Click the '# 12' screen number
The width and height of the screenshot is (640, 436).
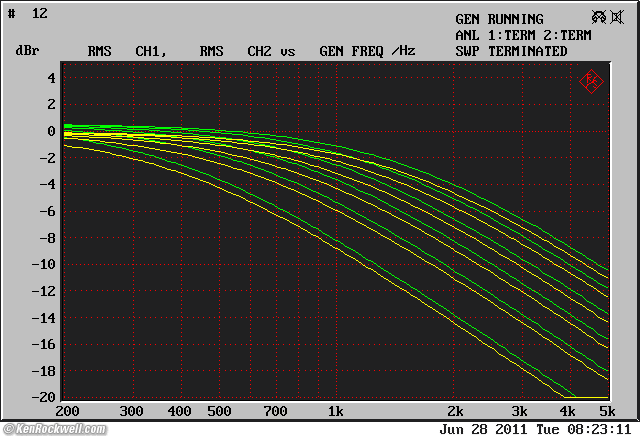tap(28, 13)
